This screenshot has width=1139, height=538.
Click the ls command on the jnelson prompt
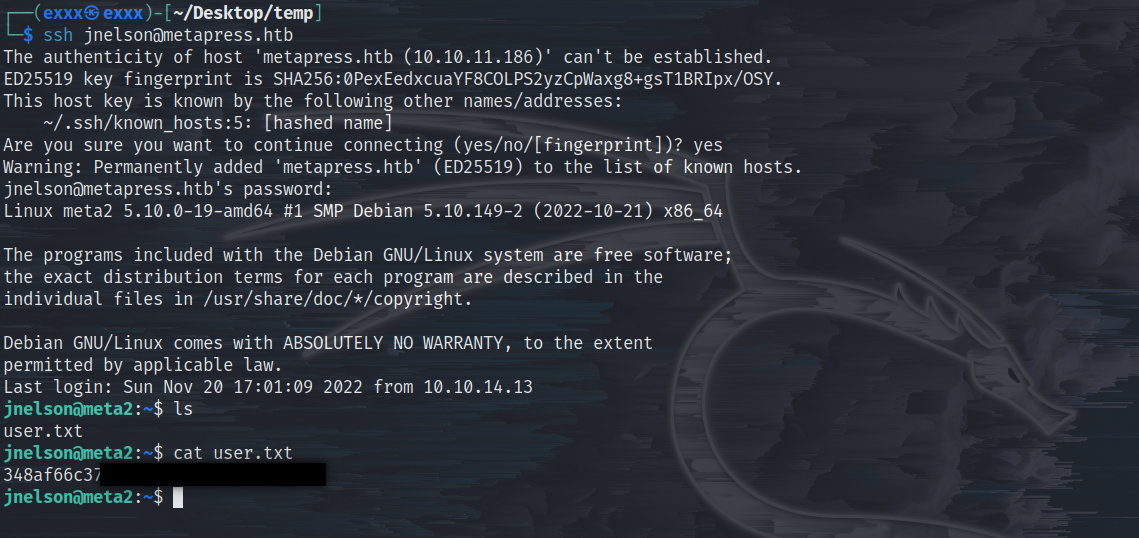pos(183,409)
